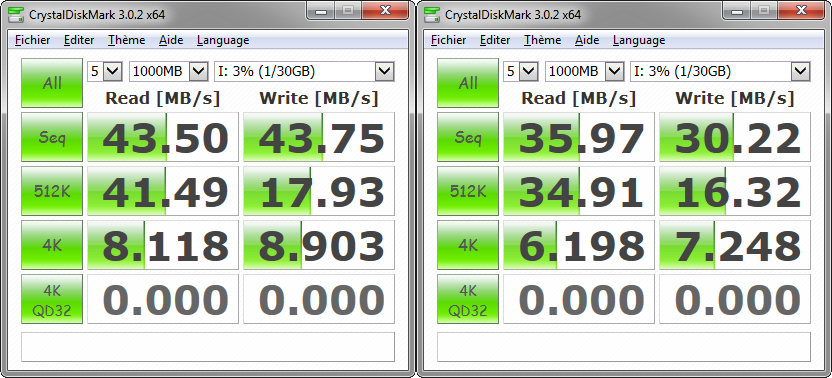832x378 pixels.
Task: Run All tests in left window
Action: [x=52, y=83]
